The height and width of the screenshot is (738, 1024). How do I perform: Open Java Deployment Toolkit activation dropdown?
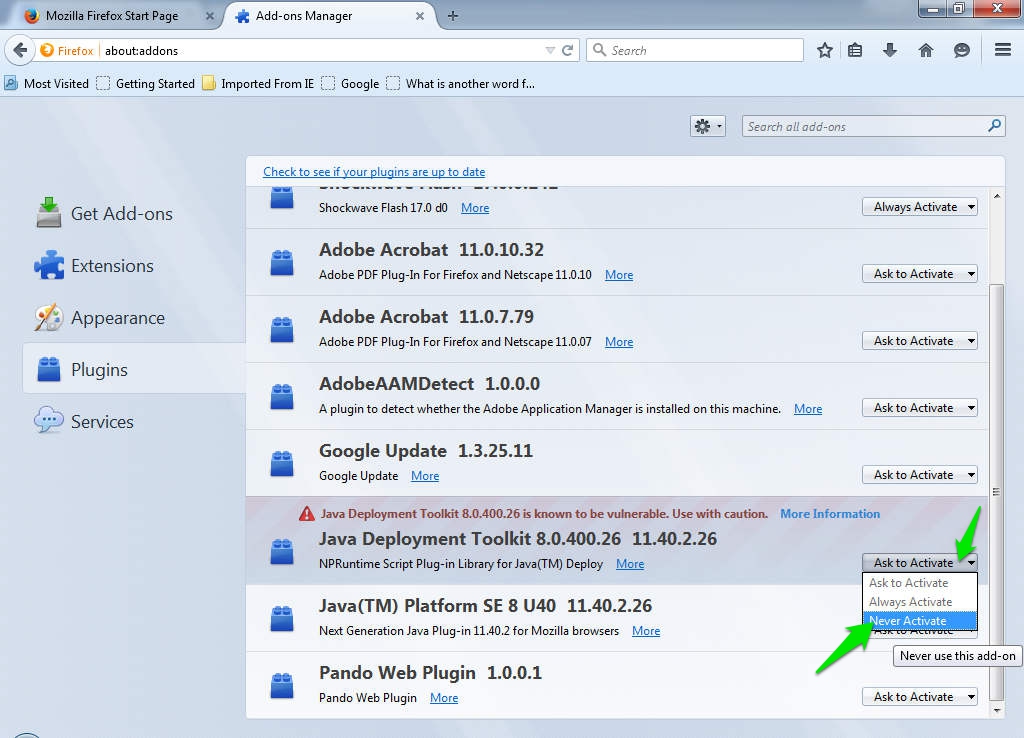click(920, 562)
